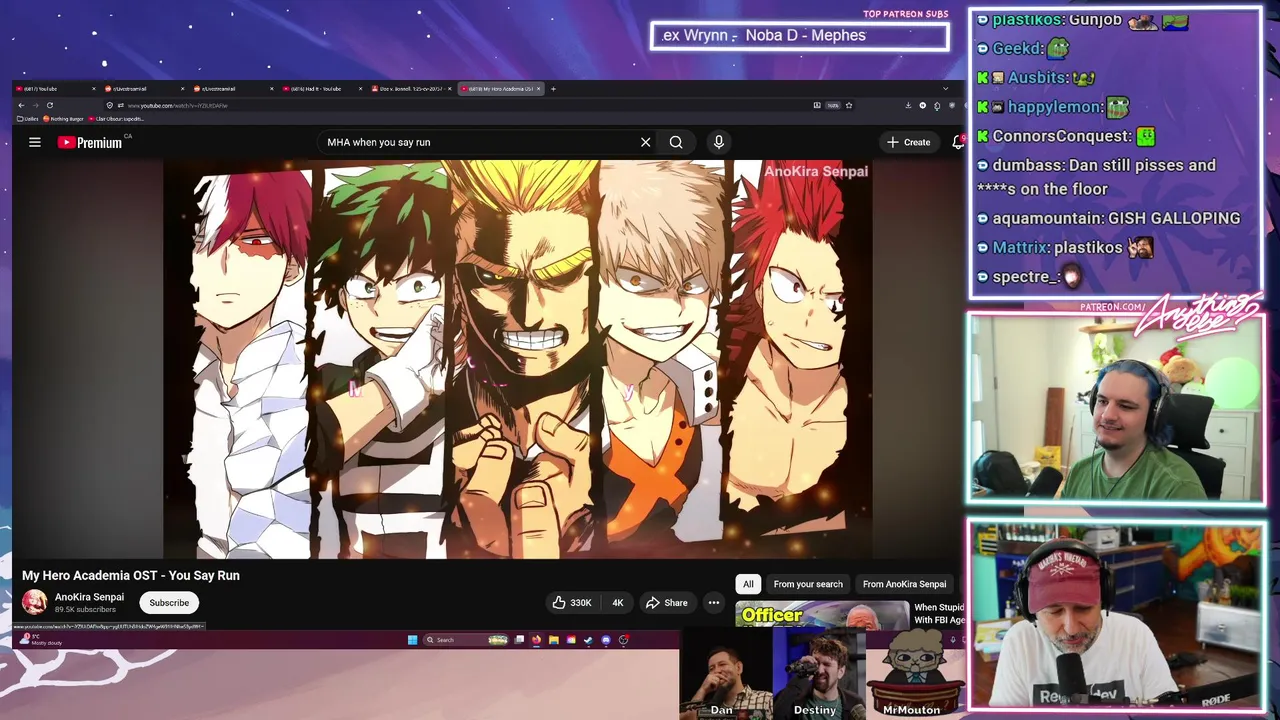Open more actions menu next to Share

[714, 602]
